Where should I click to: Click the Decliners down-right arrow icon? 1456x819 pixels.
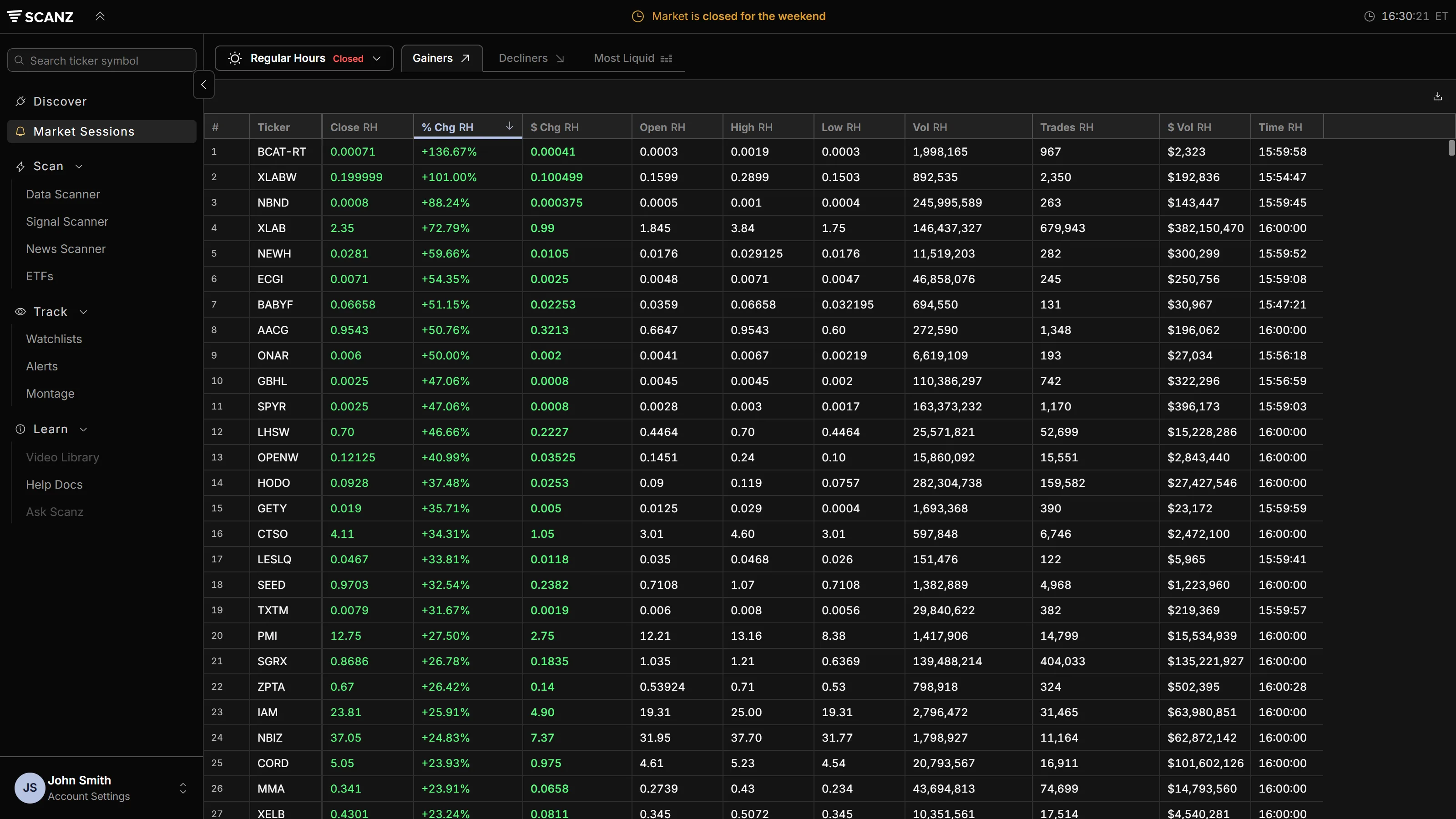pos(560,58)
